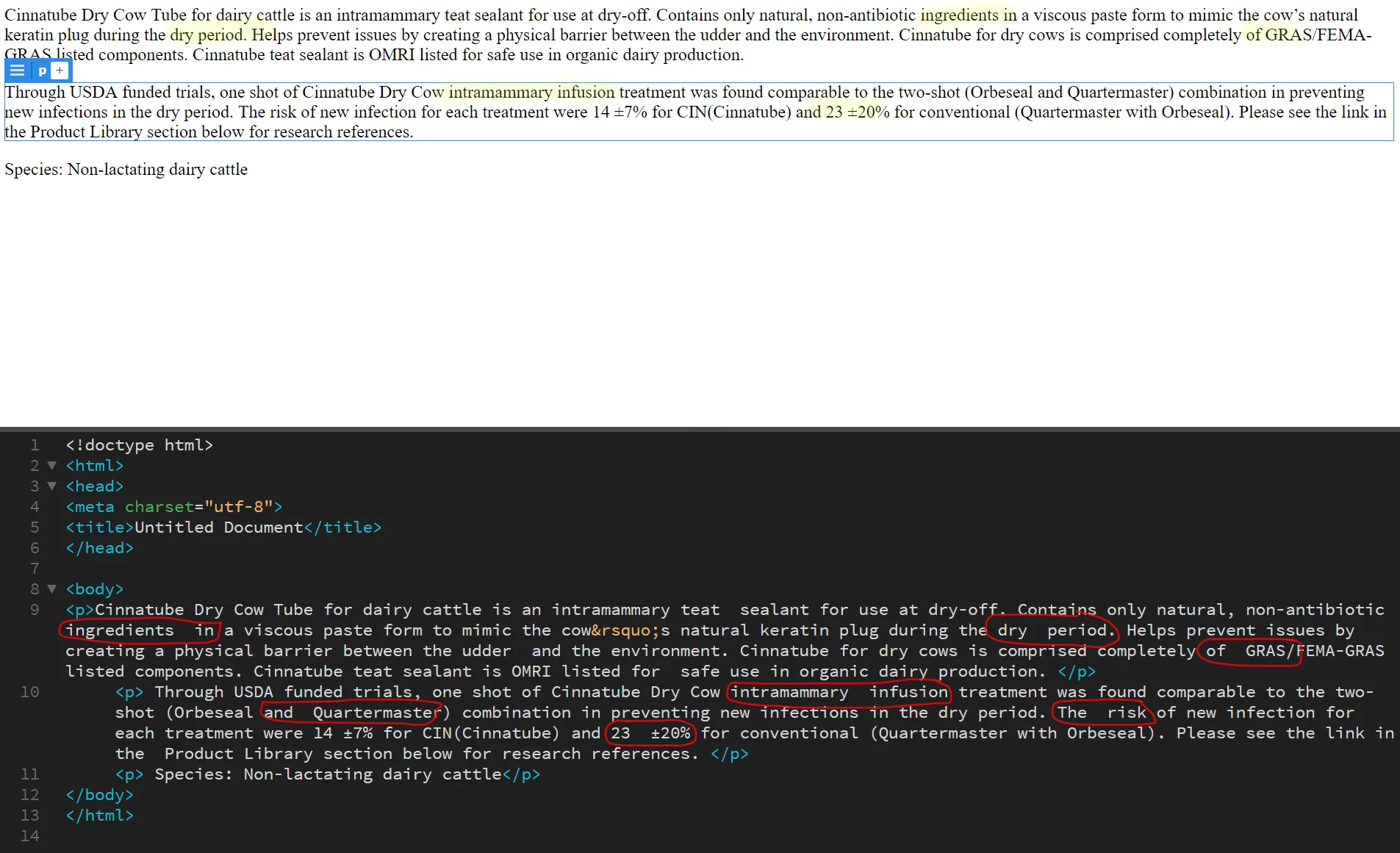1400x853 pixels.
Task: Click 'Cinnatube Dry Cow Tube' at preview start
Action: point(96,15)
